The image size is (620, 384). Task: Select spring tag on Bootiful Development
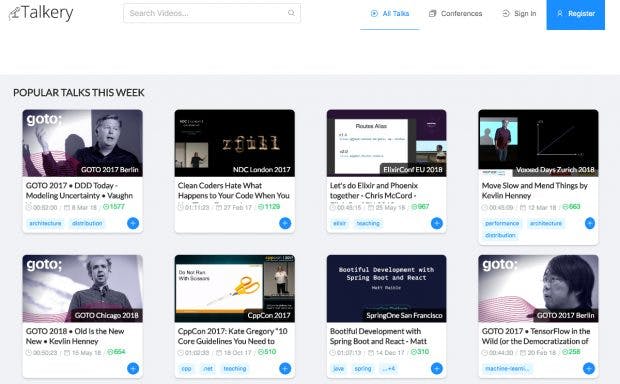tap(363, 369)
